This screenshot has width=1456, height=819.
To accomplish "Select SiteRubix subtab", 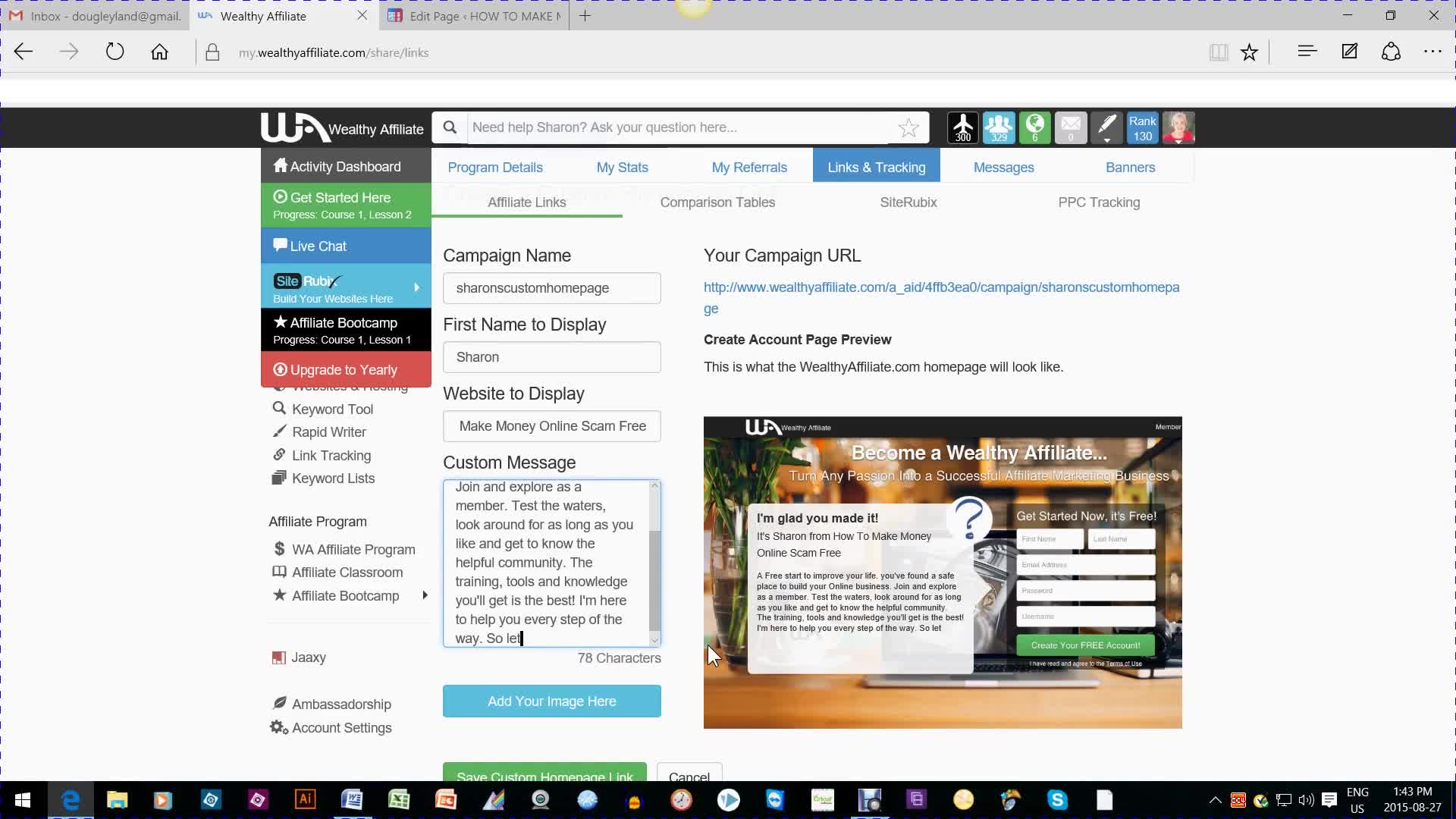I will click(x=908, y=202).
